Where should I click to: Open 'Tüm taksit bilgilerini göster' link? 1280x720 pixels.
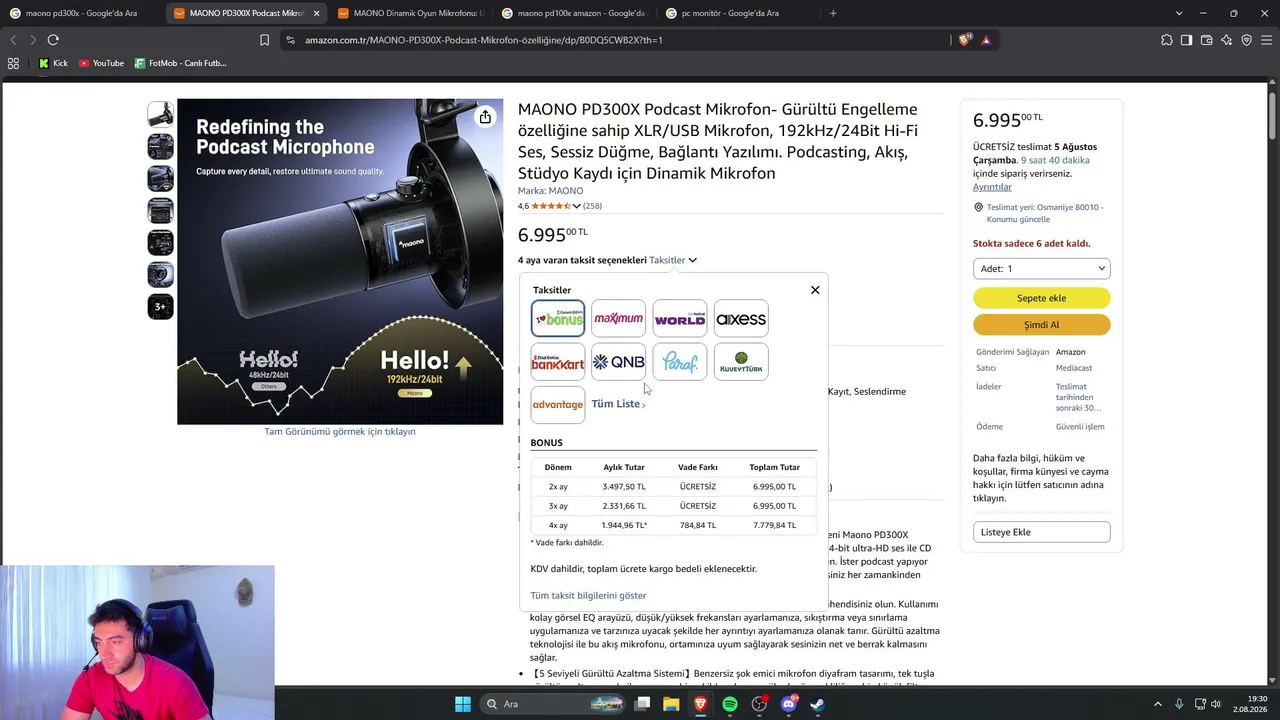[x=588, y=595]
